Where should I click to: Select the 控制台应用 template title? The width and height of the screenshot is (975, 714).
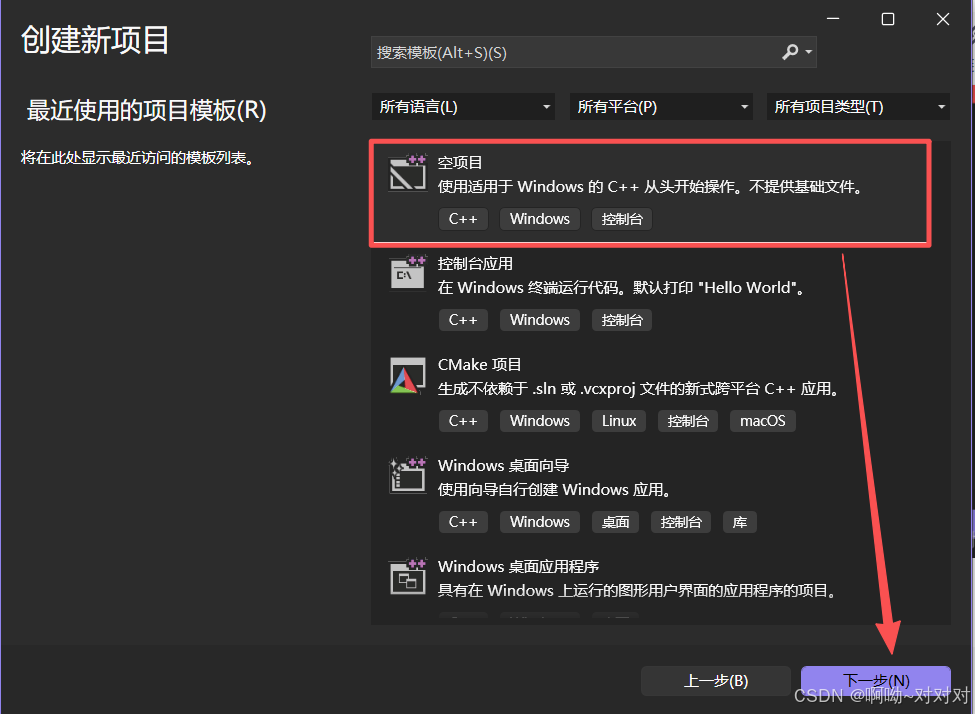click(x=475, y=264)
